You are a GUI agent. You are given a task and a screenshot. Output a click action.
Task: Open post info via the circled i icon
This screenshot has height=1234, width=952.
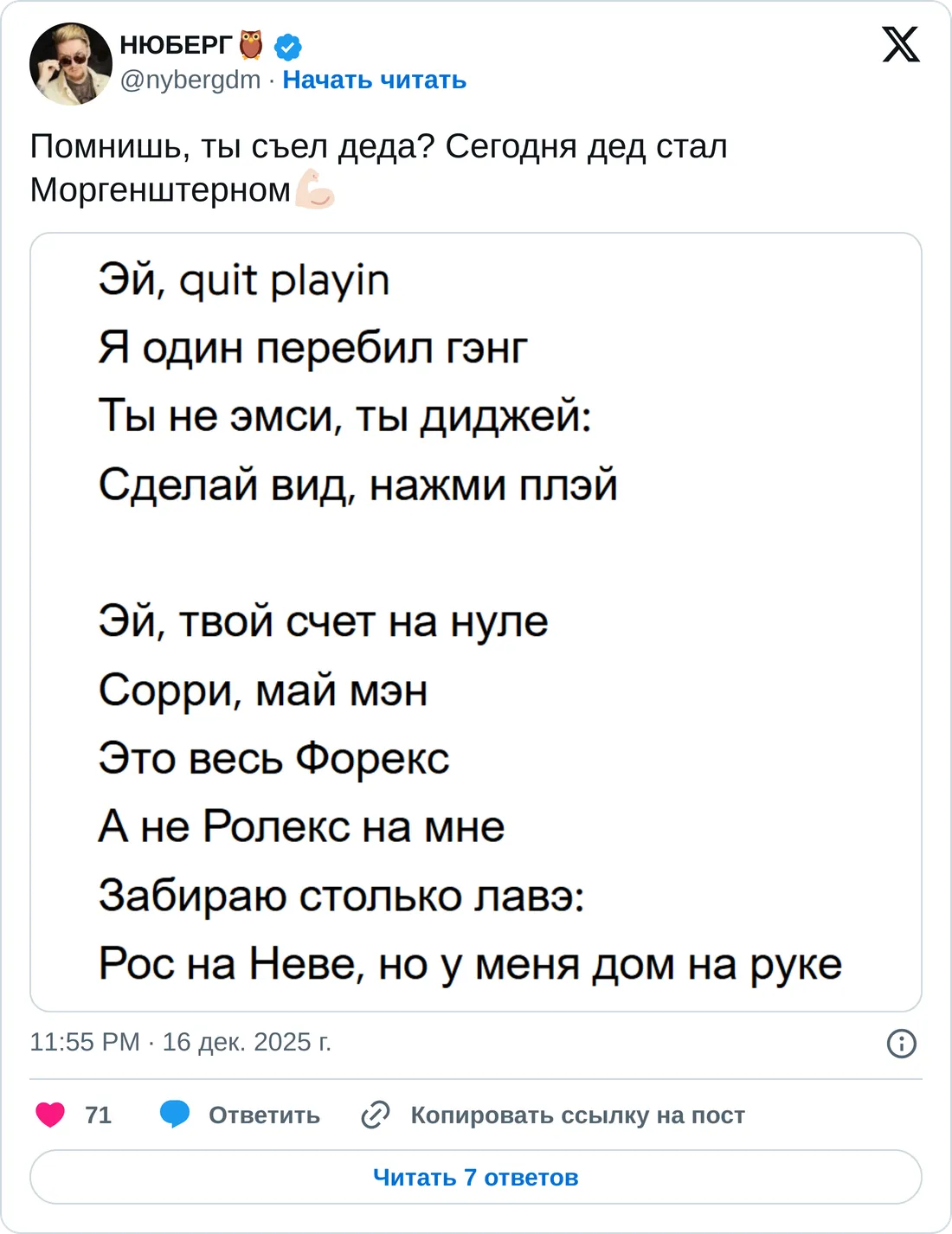click(900, 1043)
